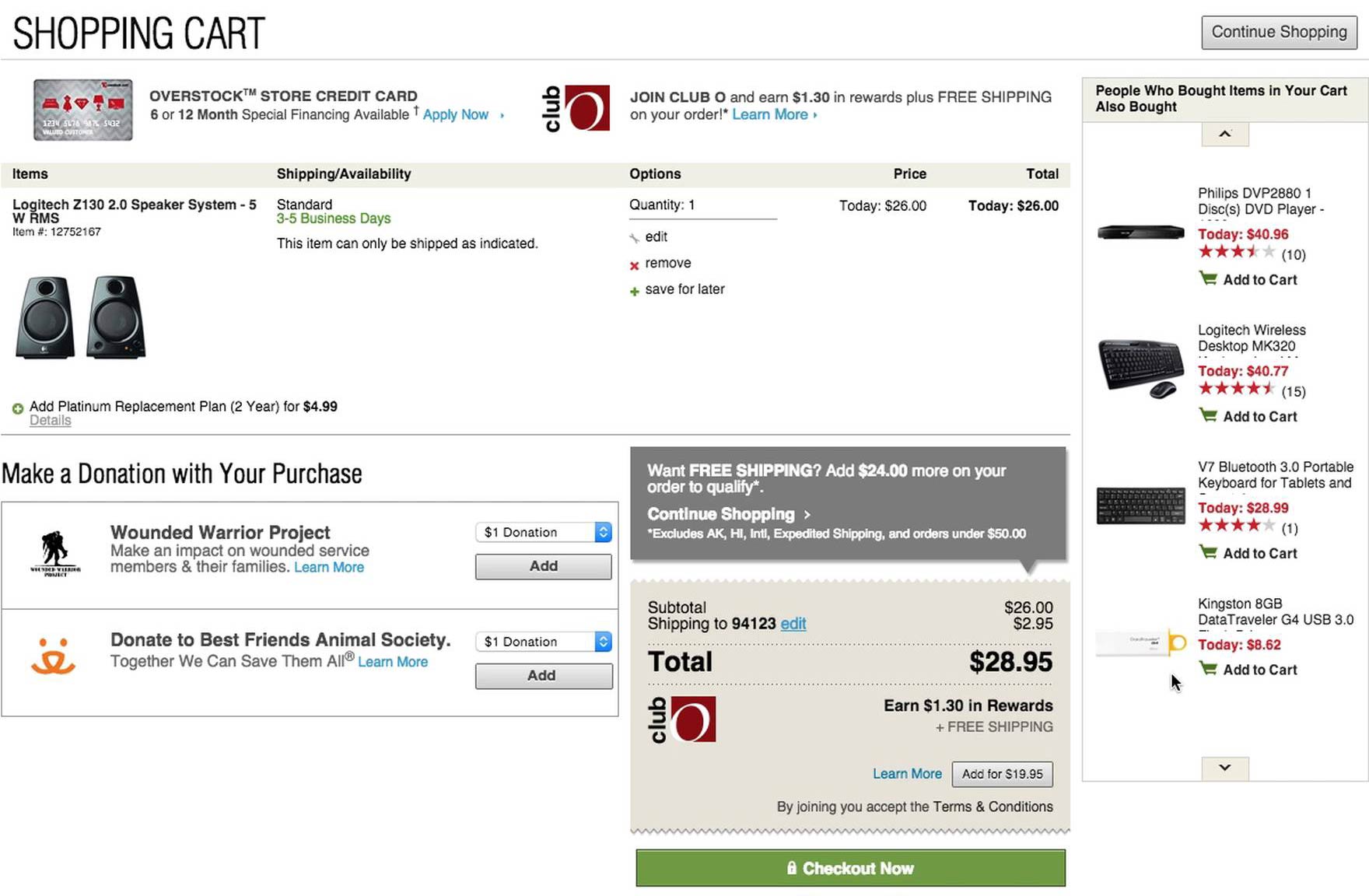Join Club O with Add for $19.95

pos(1002,774)
